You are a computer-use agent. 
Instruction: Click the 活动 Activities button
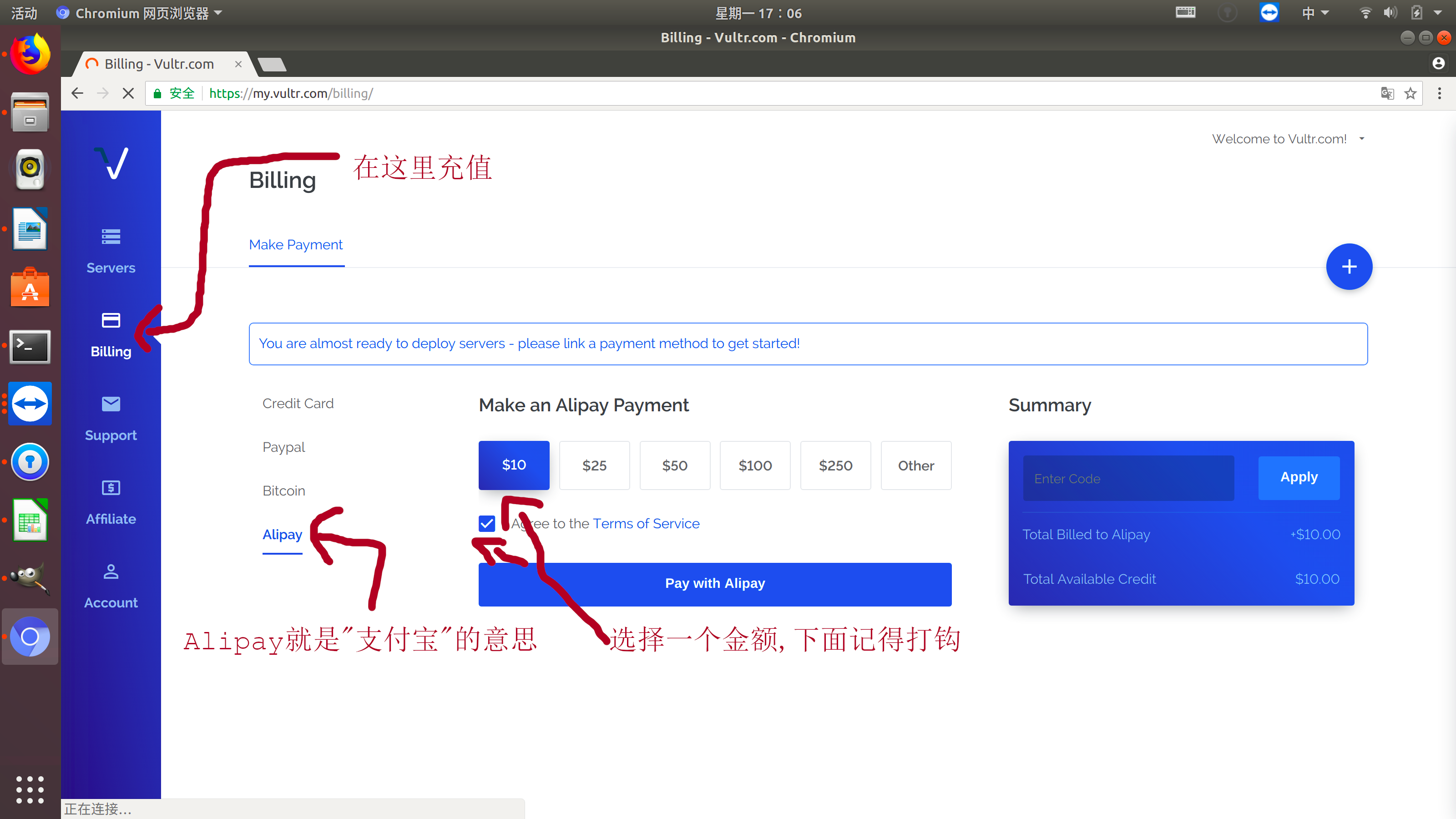click(x=24, y=13)
